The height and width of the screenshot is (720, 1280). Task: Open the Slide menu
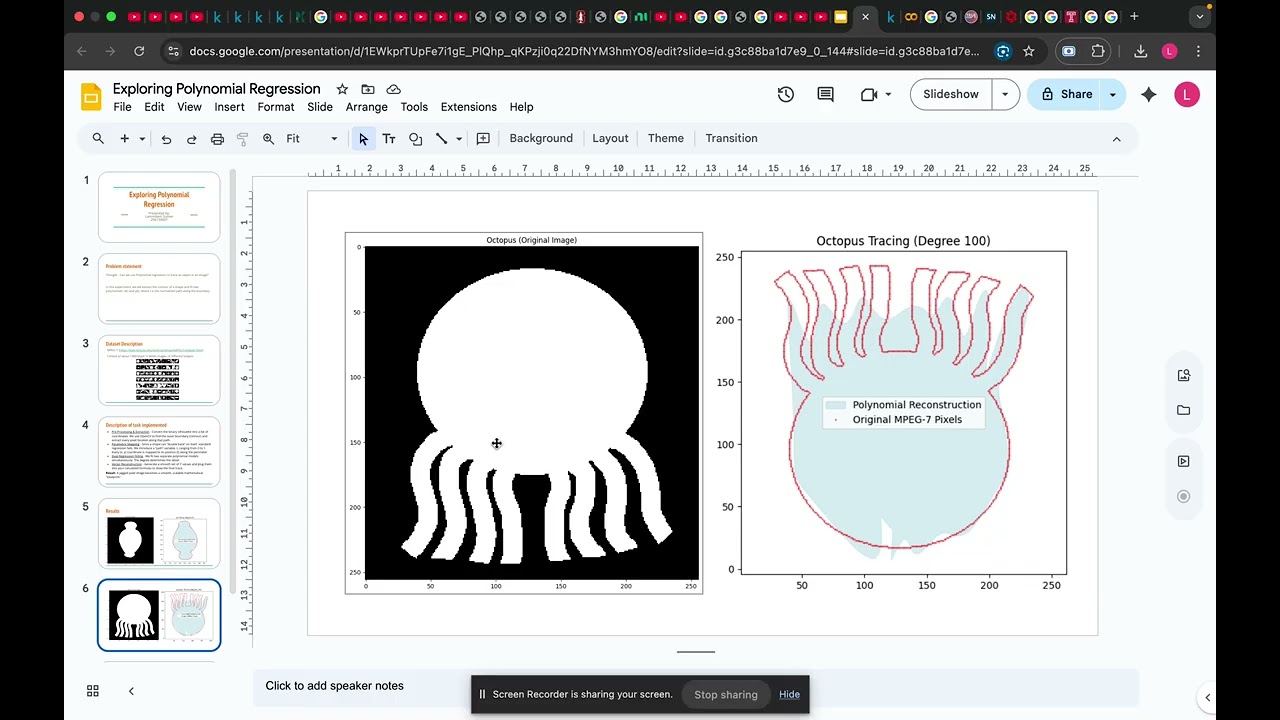320,107
